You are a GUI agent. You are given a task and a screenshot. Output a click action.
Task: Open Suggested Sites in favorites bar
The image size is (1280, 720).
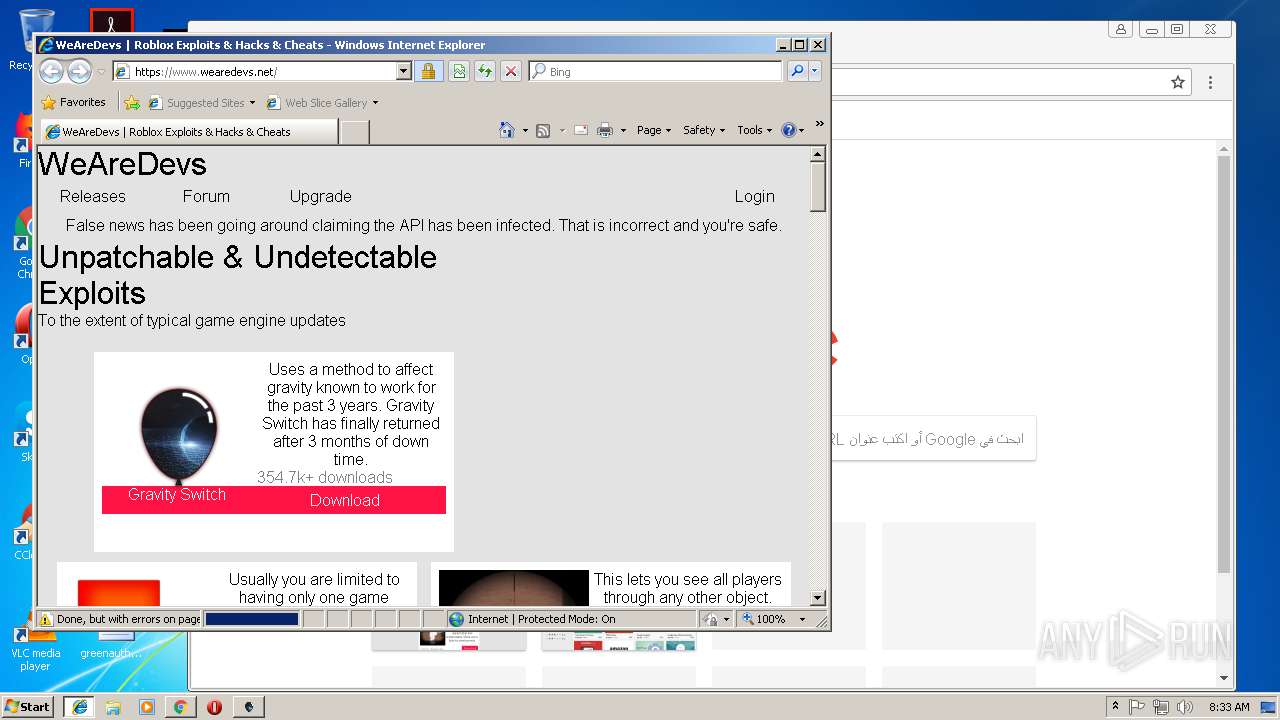click(x=201, y=102)
